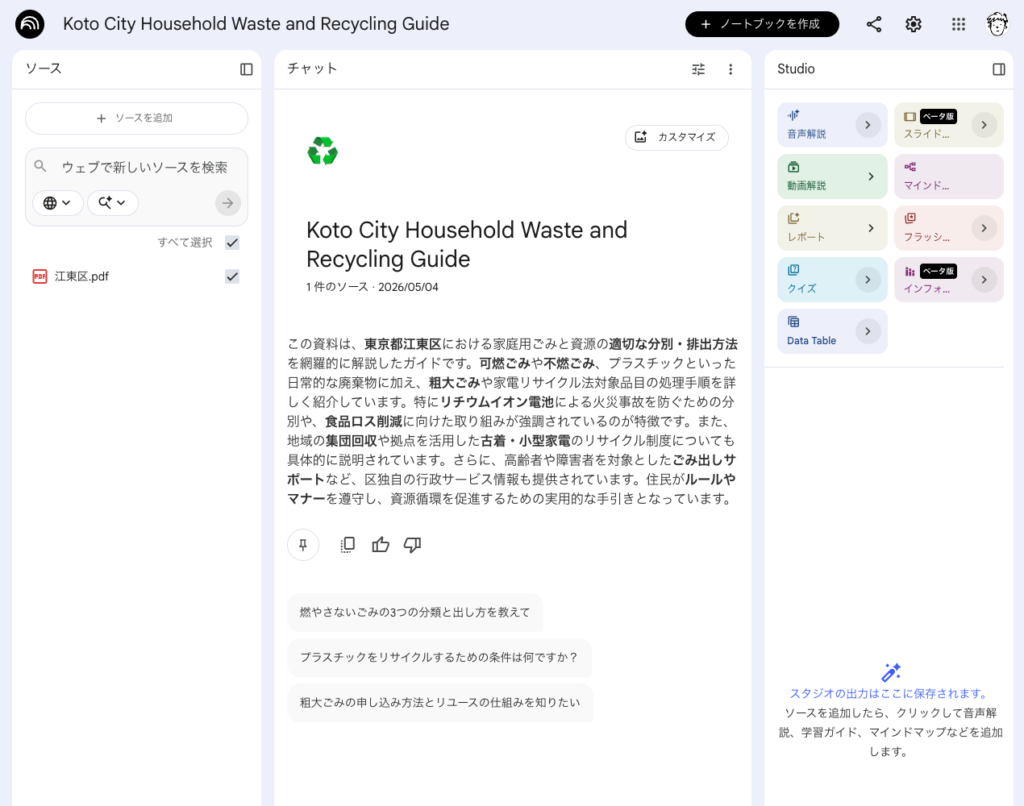Click the スタジオの出力はここに保存されます text

[891, 694]
